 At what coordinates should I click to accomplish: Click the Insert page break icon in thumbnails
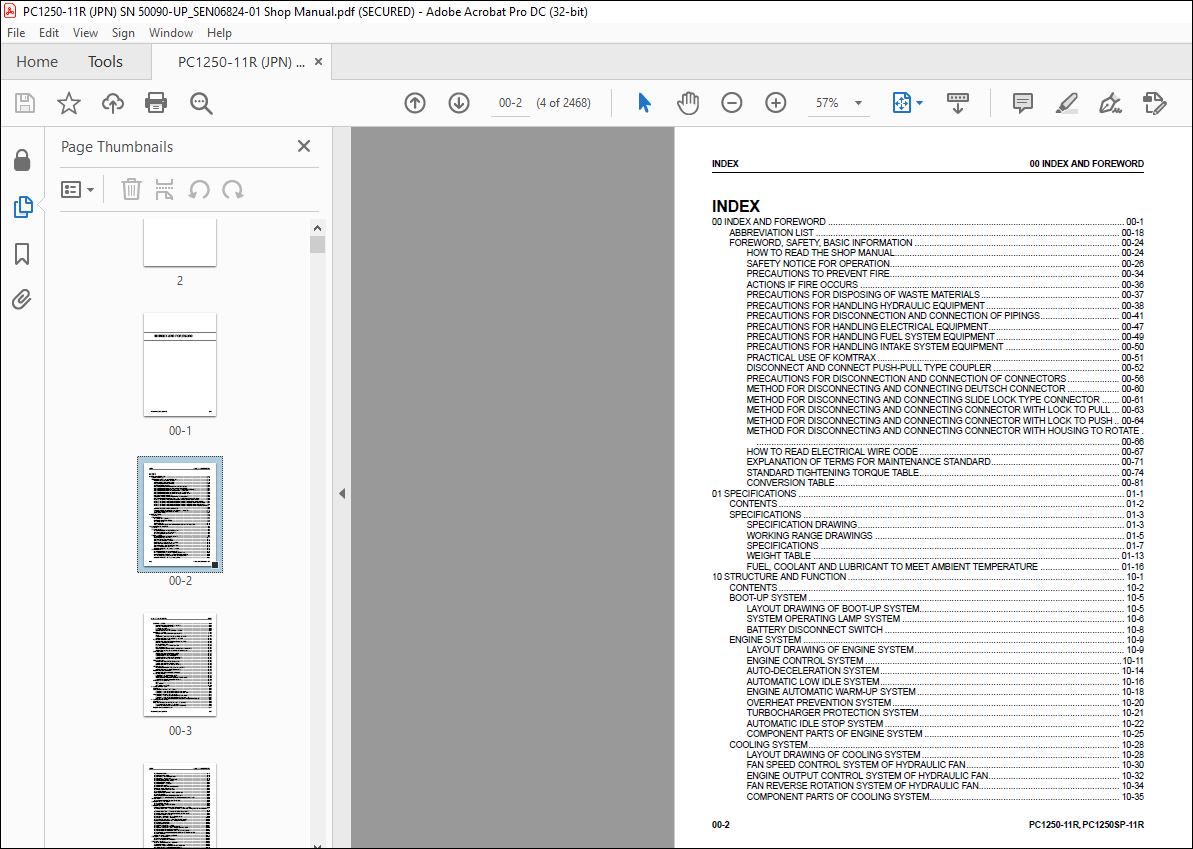pos(164,189)
